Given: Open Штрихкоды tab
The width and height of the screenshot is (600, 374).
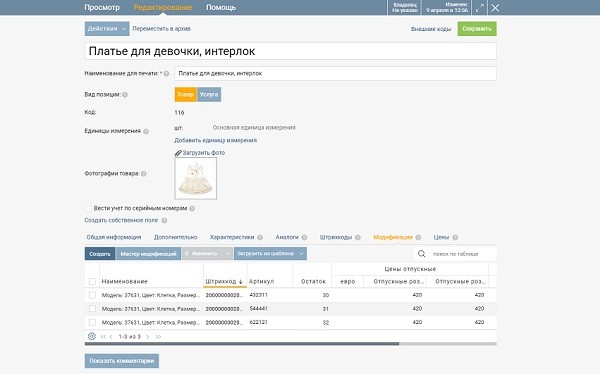Looking at the screenshot, I should (336, 237).
